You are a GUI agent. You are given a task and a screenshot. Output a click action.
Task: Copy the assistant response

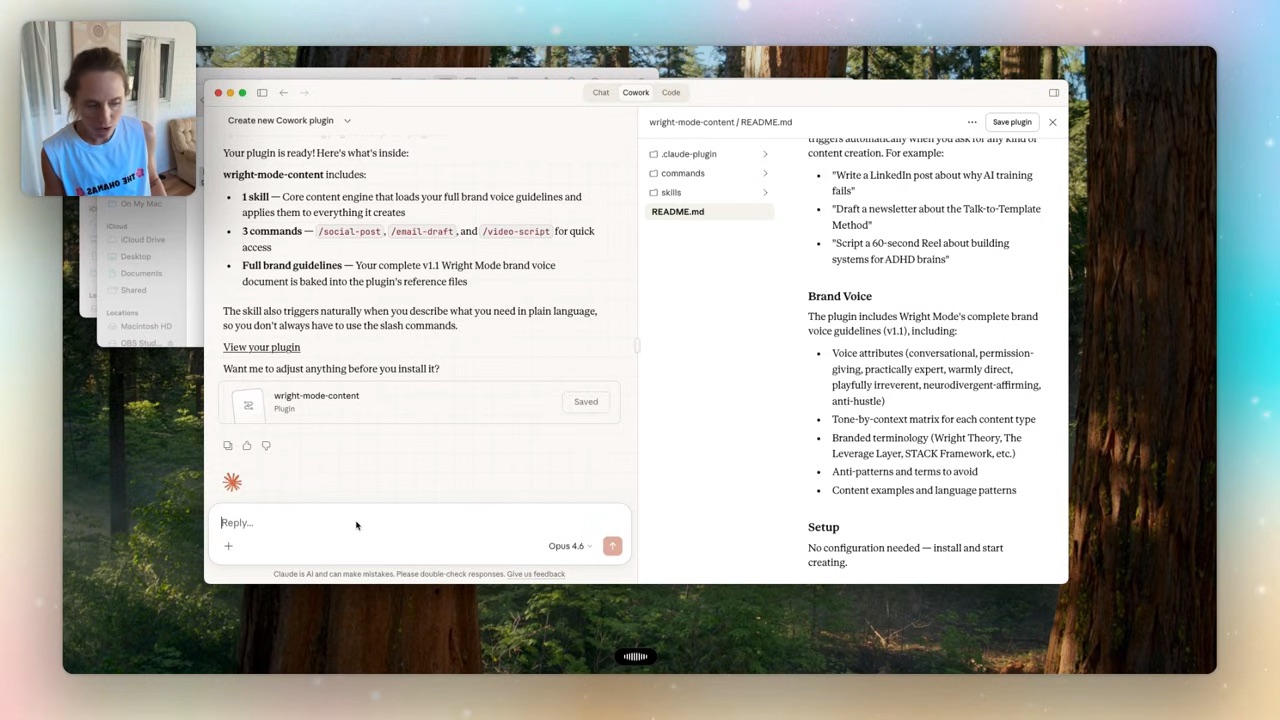coord(228,446)
